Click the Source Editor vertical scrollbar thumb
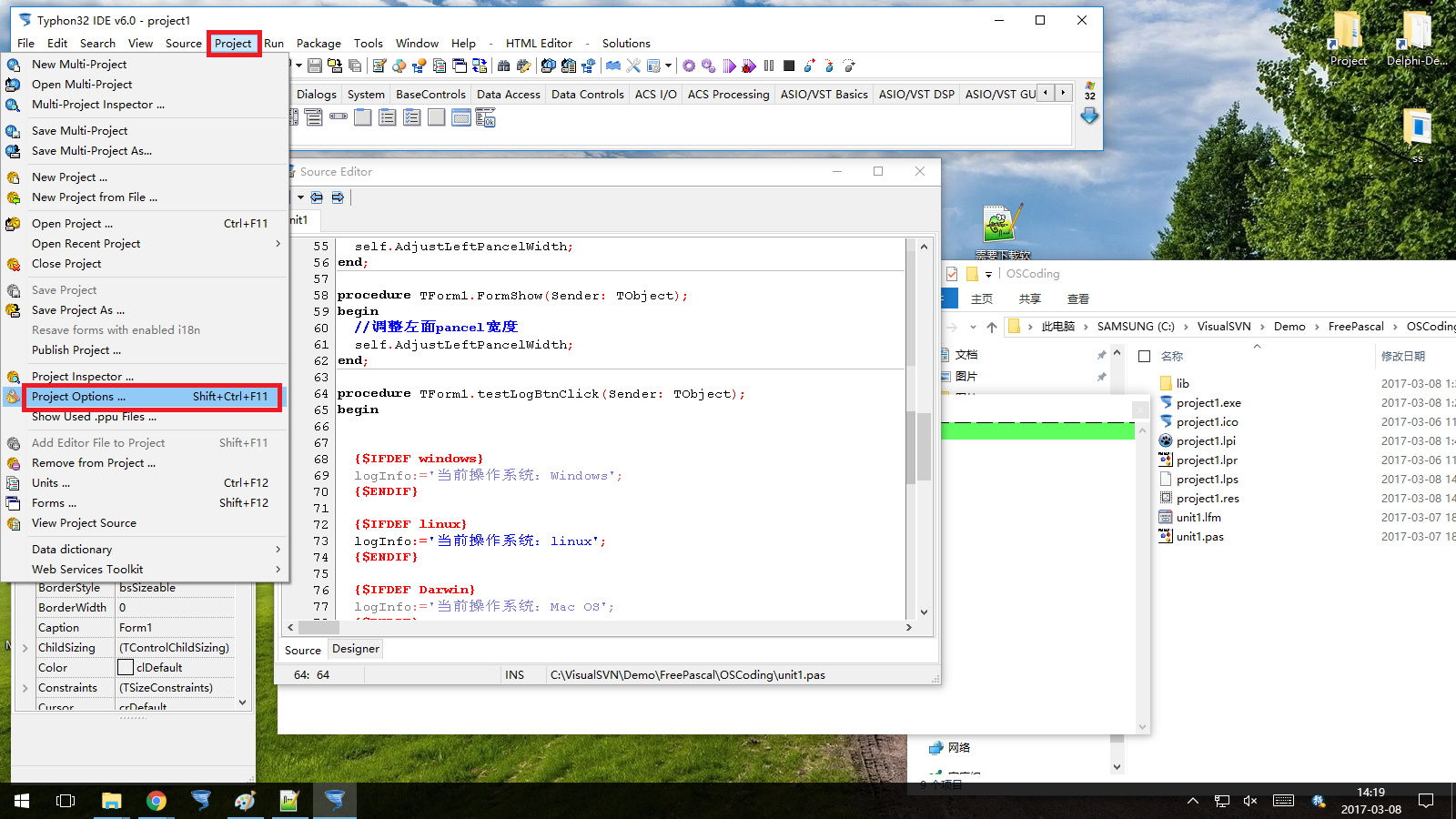The width and height of the screenshot is (1456, 819). click(x=924, y=446)
